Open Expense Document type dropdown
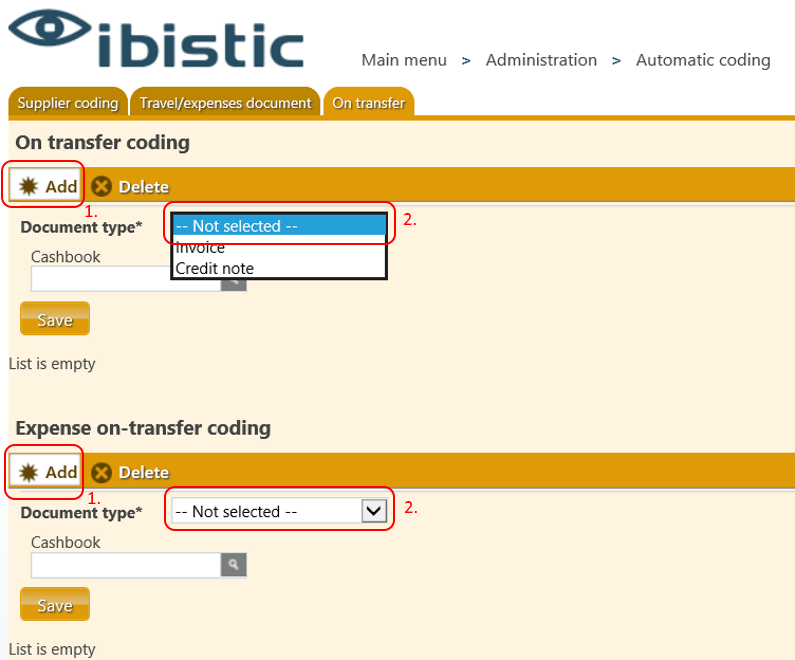Viewport: 795px width, 660px height. point(279,511)
